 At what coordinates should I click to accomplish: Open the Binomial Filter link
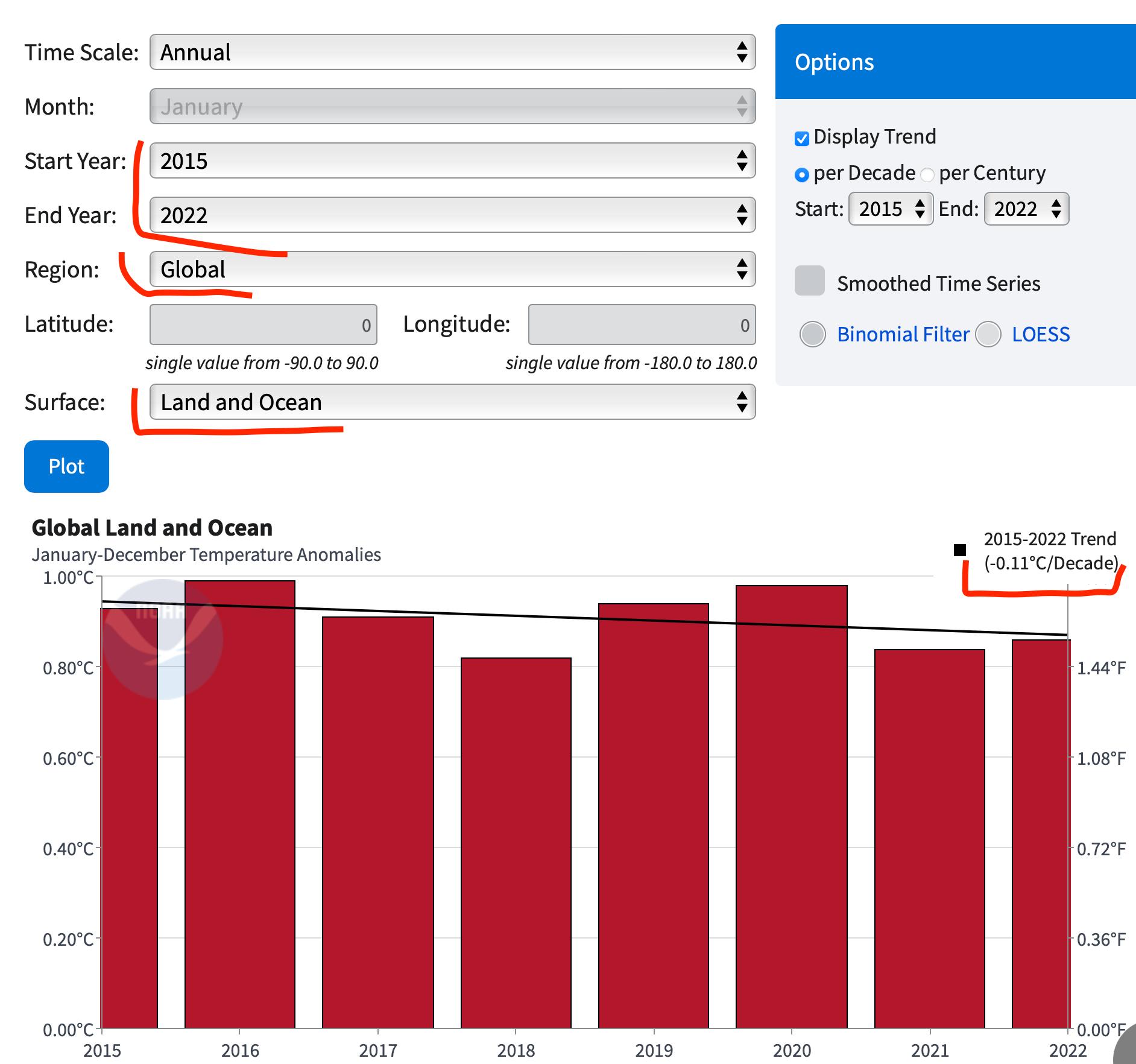click(903, 334)
